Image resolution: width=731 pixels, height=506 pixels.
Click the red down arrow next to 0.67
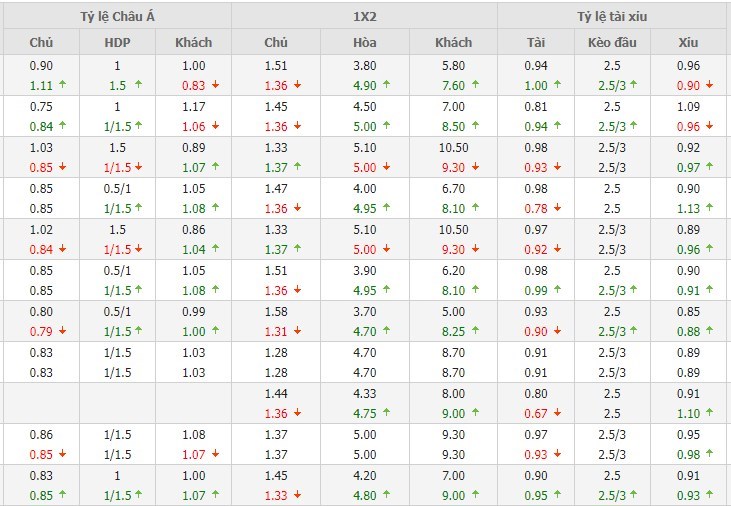(552, 413)
